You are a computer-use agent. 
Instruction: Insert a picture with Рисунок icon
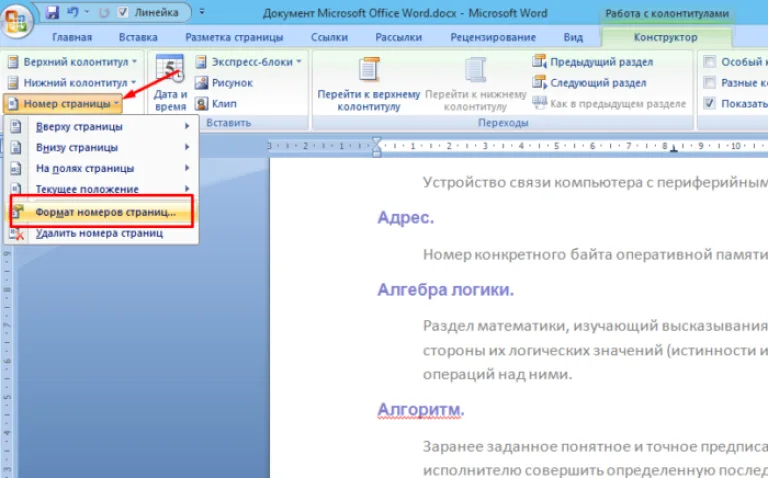(x=201, y=83)
